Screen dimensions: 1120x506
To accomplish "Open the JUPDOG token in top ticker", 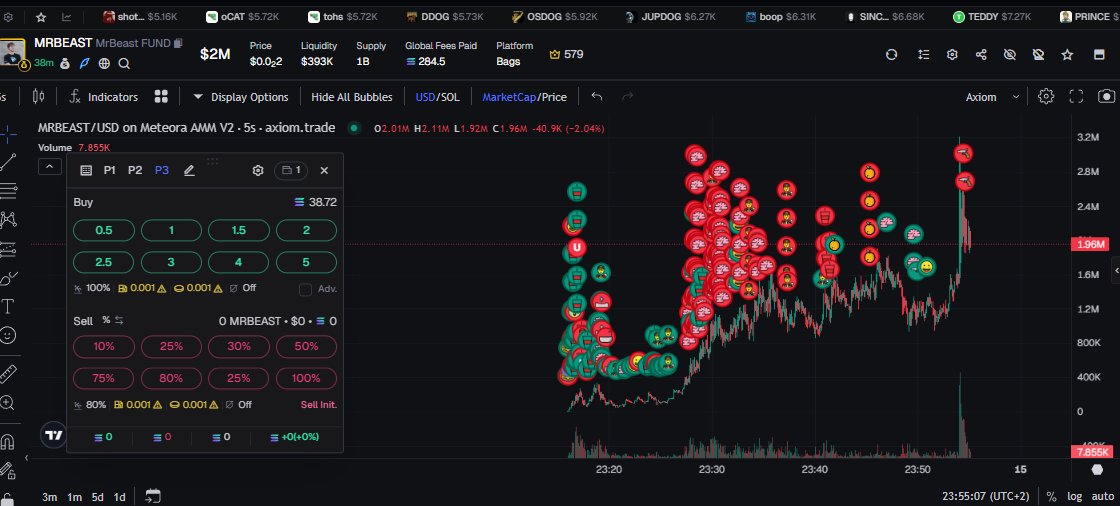I will (x=671, y=16).
